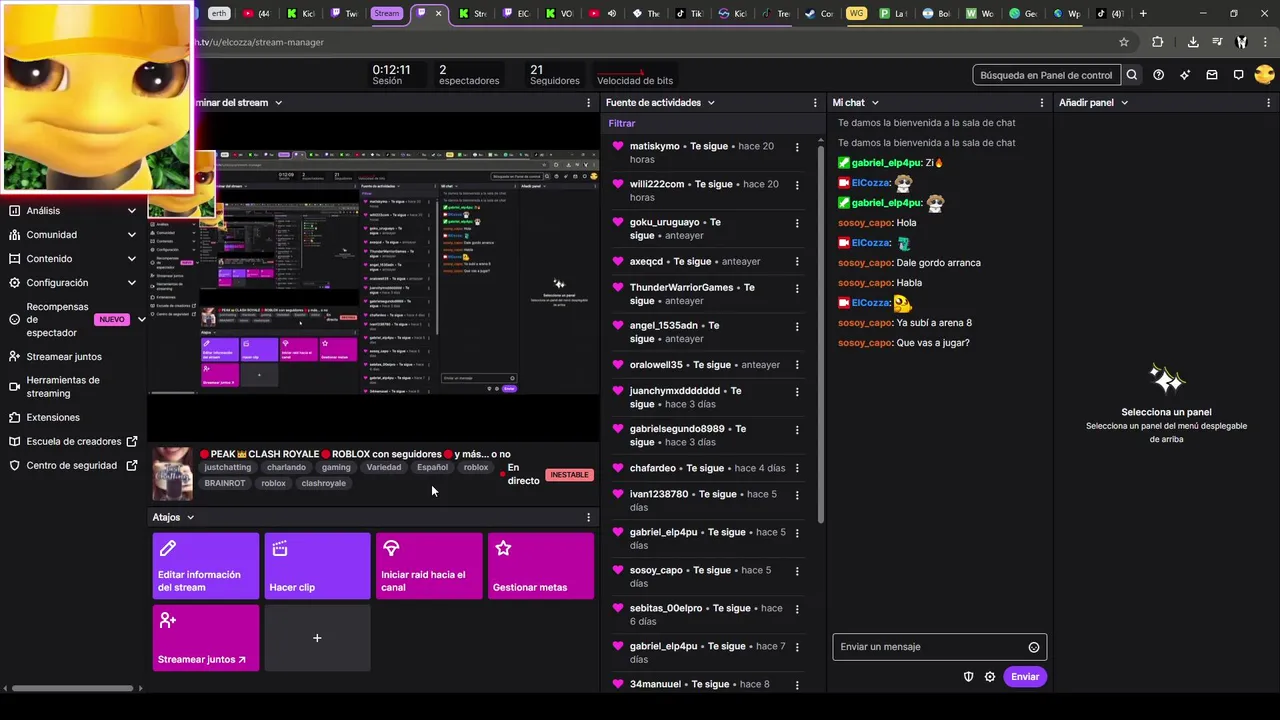Click the Velocidad de bits graph
The image size is (1280, 720).
(635, 75)
